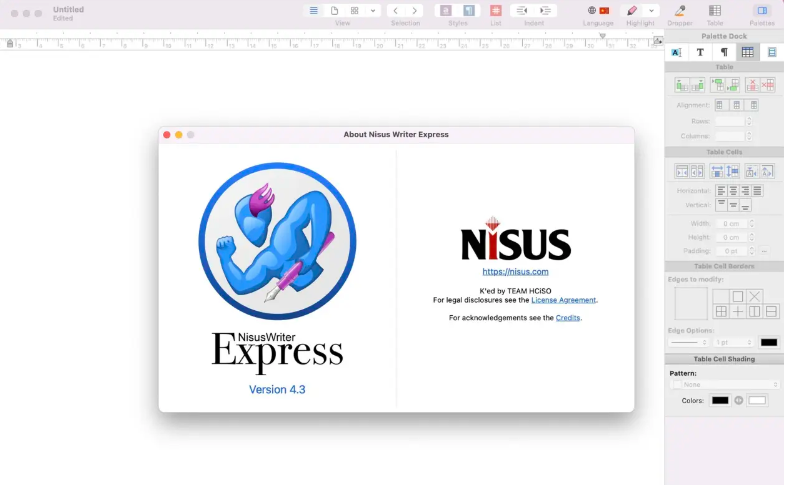Adjust the Rows stepper
Viewport: 786px width, 485px height.
pos(749,121)
